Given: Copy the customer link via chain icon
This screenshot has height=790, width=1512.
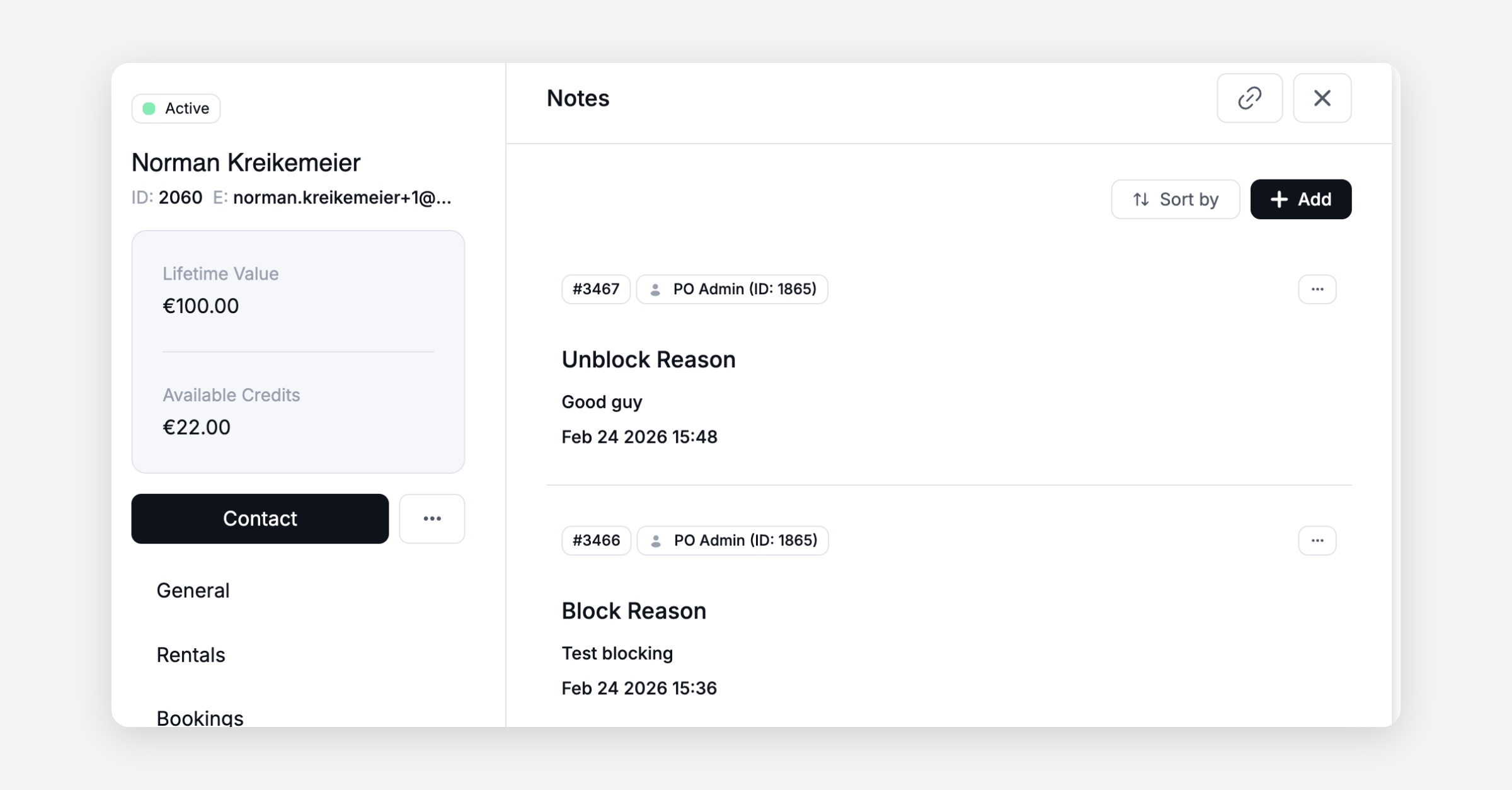Looking at the screenshot, I should click(x=1249, y=98).
